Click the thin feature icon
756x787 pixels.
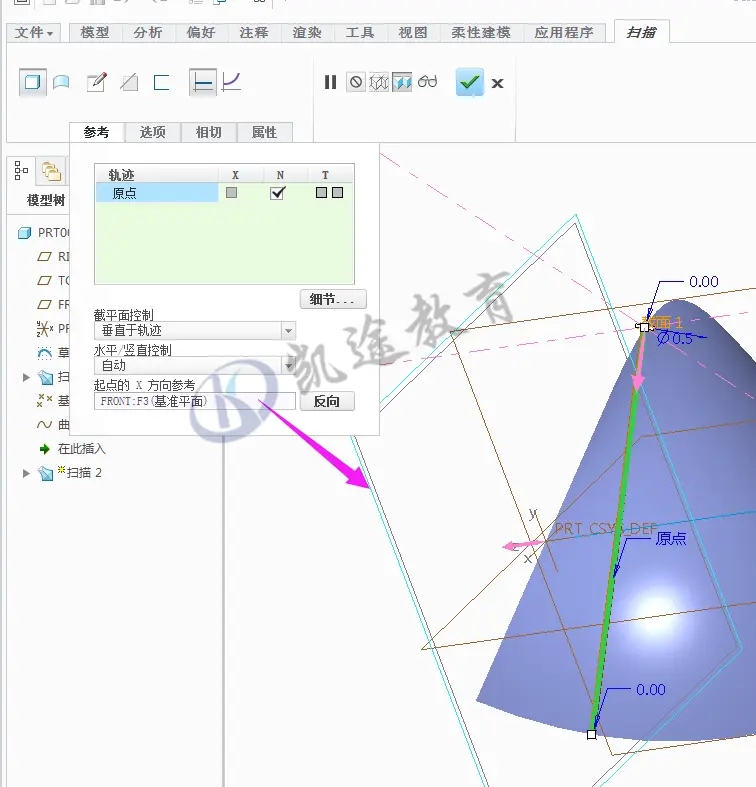coord(161,82)
